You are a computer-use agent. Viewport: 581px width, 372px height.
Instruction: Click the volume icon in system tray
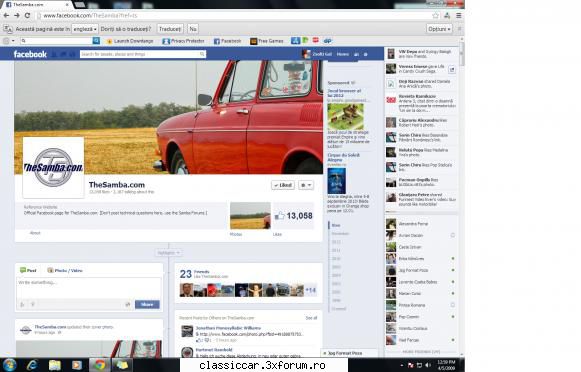pyautogui.click(x=429, y=365)
